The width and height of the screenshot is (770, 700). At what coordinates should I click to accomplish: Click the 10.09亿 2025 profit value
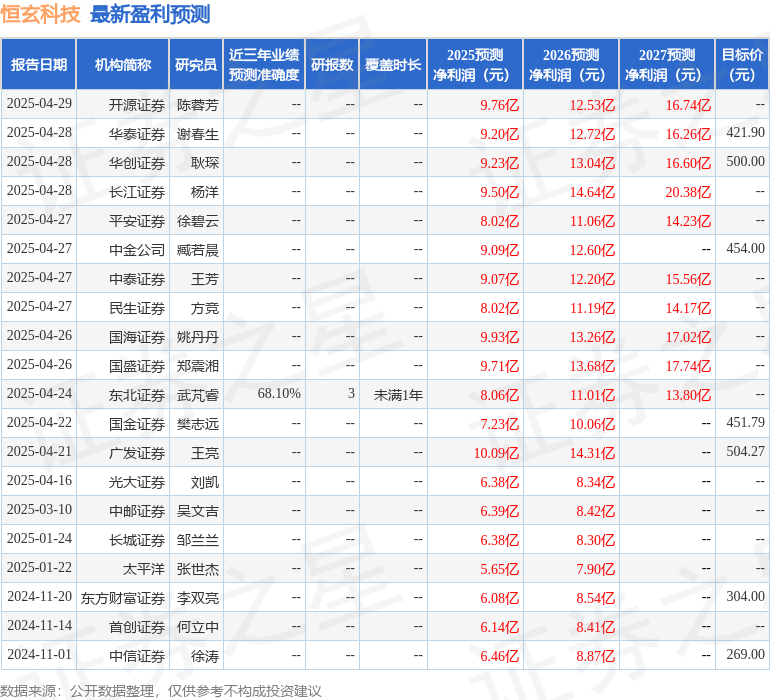[496, 453]
